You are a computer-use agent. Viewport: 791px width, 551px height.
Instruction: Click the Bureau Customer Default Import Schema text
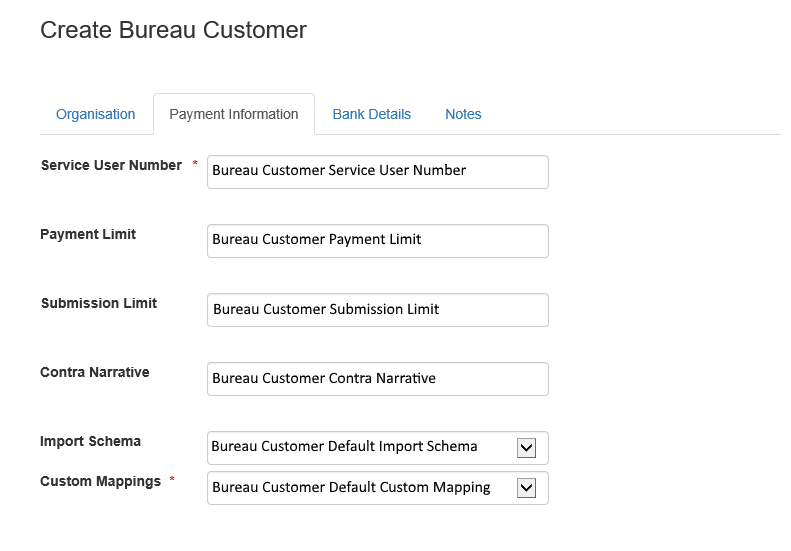pyautogui.click(x=344, y=446)
